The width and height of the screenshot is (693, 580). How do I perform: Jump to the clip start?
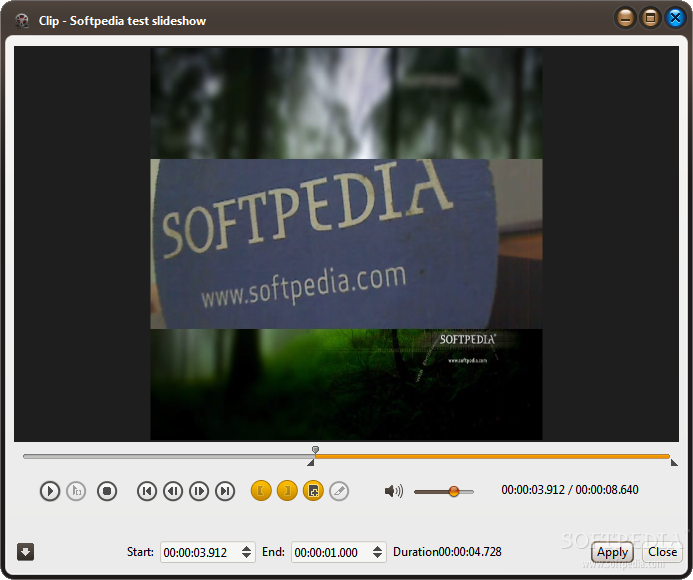[147, 491]
